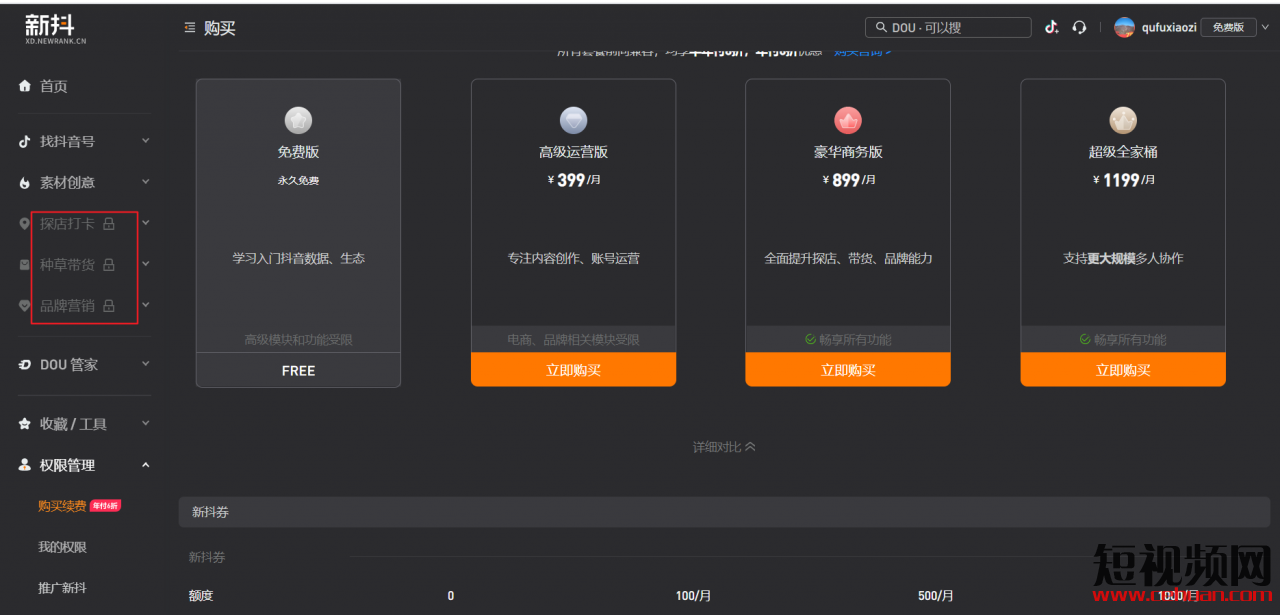Select 我的权限 submenu item

tap(62, 547)
